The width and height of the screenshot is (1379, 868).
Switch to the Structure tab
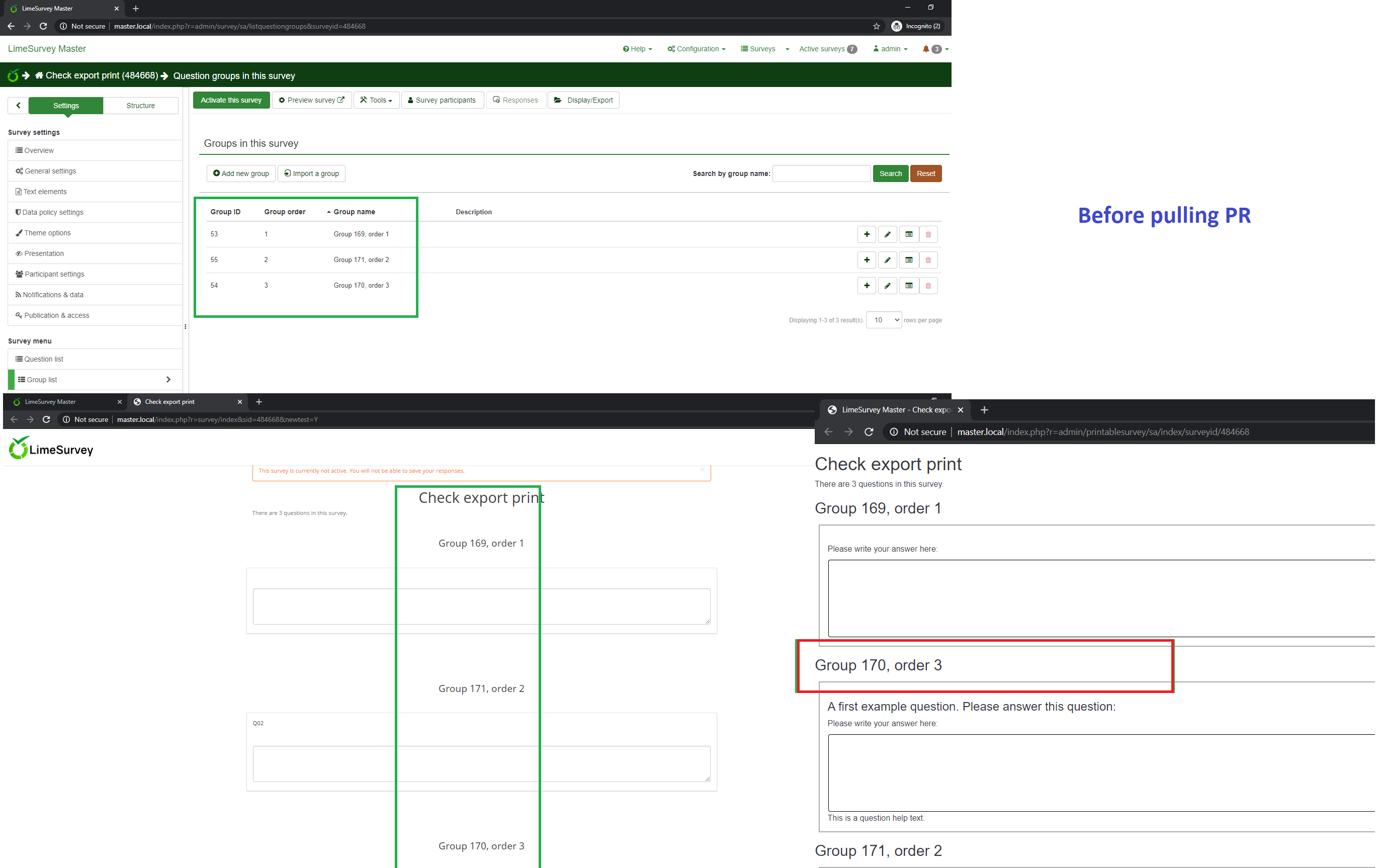tap(140, 105)
